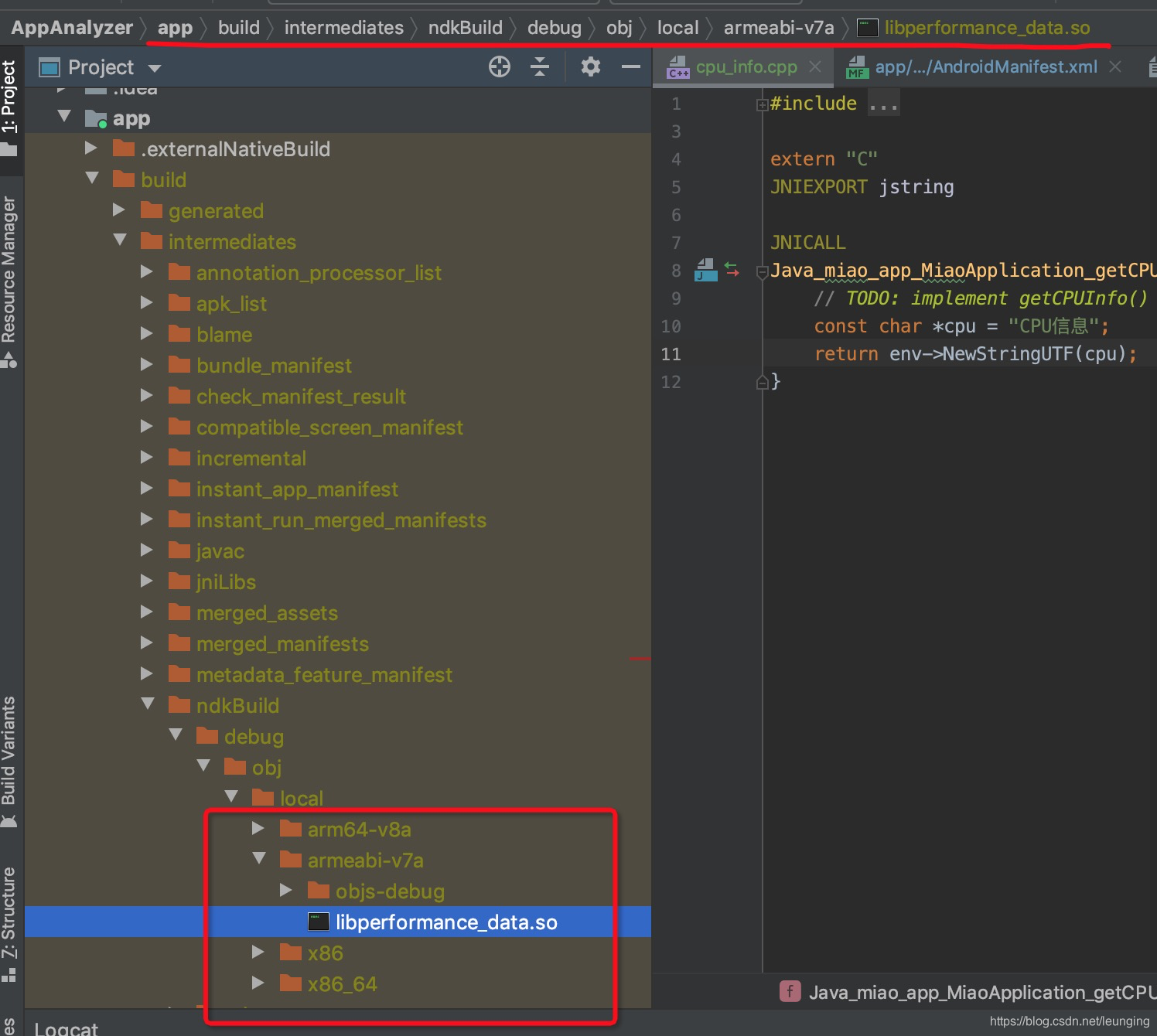The width and height of the screenshot is (1157, 1036).
Task: Click the debug folder icon
Action: (207, 735)
